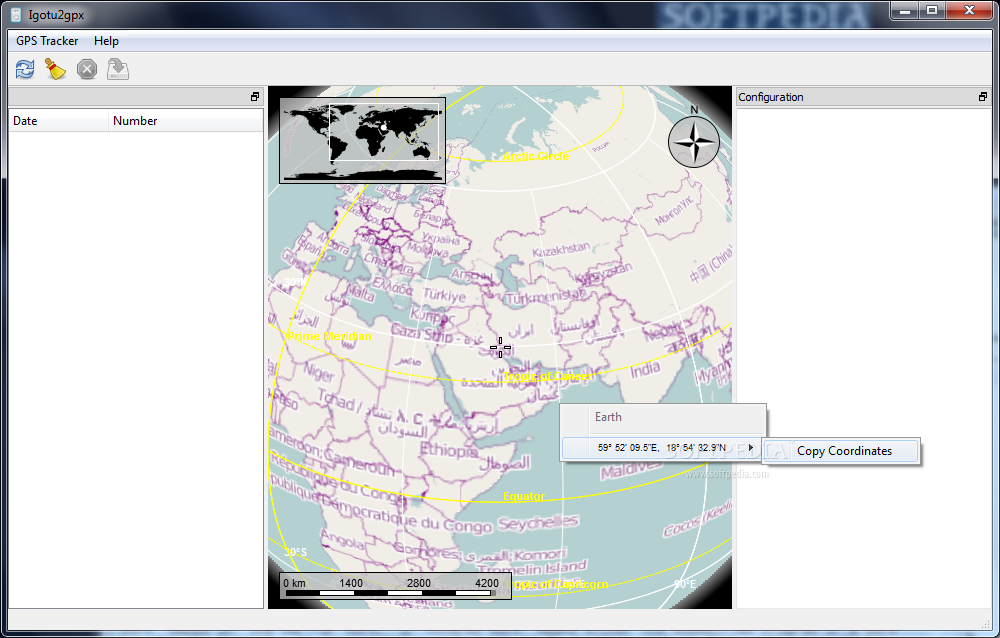Click the Configuration panel title
The height and width of the screenshot is (638, 1000).
(x=770, y=97)
